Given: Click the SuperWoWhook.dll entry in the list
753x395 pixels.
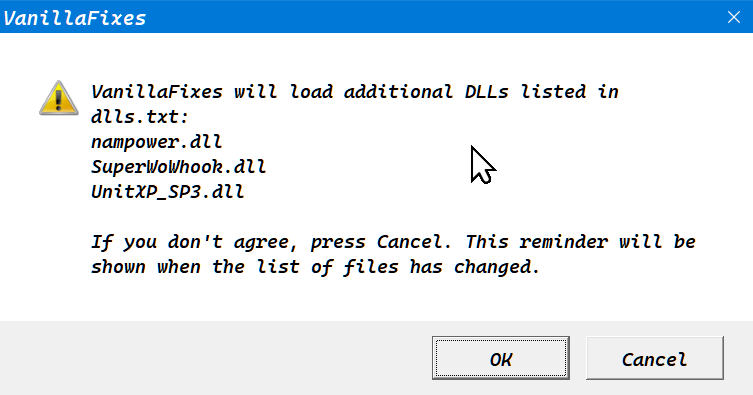Looking at the screenshot, I should (x=178, y=167).
